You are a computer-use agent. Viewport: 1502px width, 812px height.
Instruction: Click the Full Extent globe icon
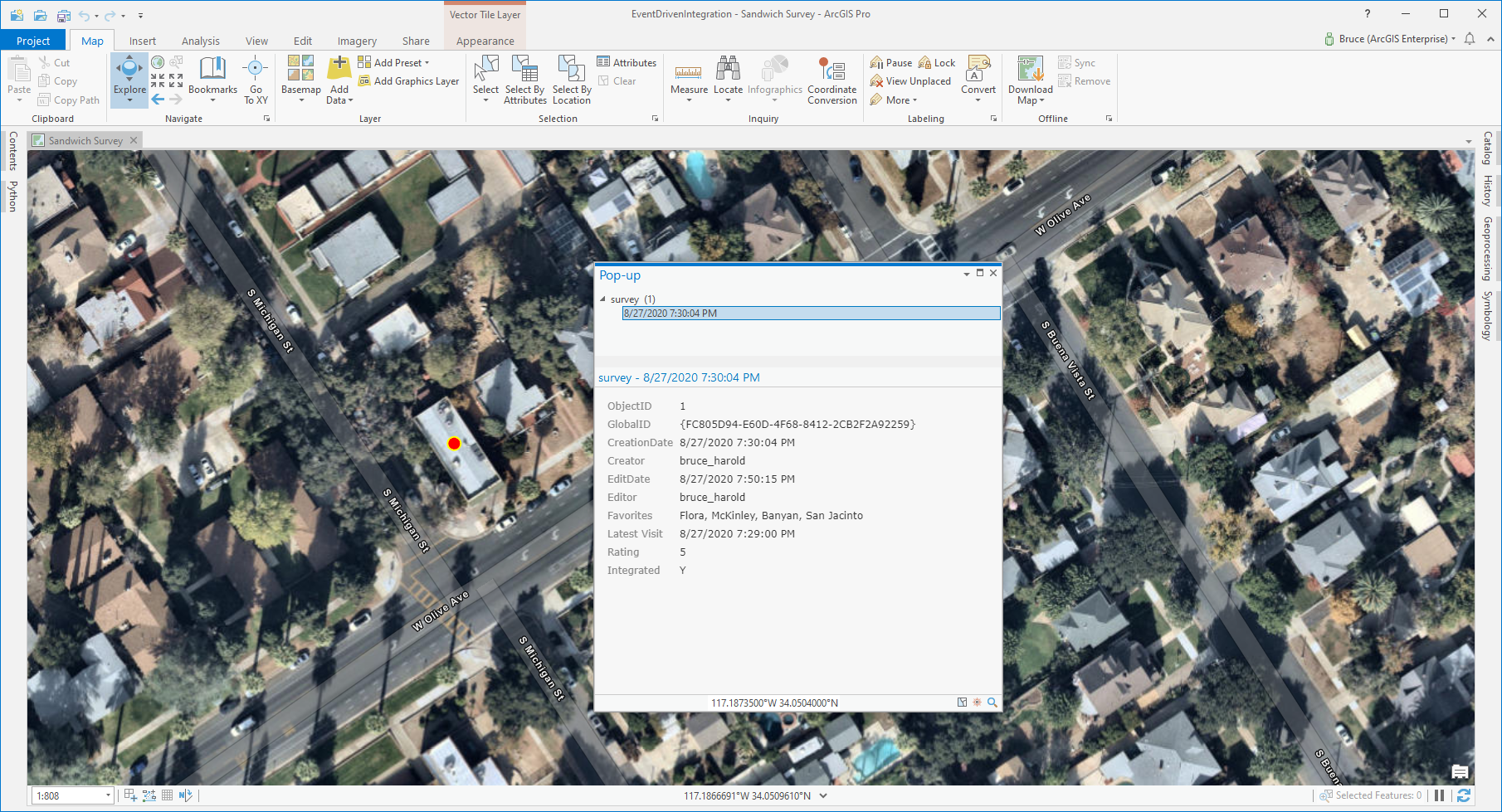point(158,62)
